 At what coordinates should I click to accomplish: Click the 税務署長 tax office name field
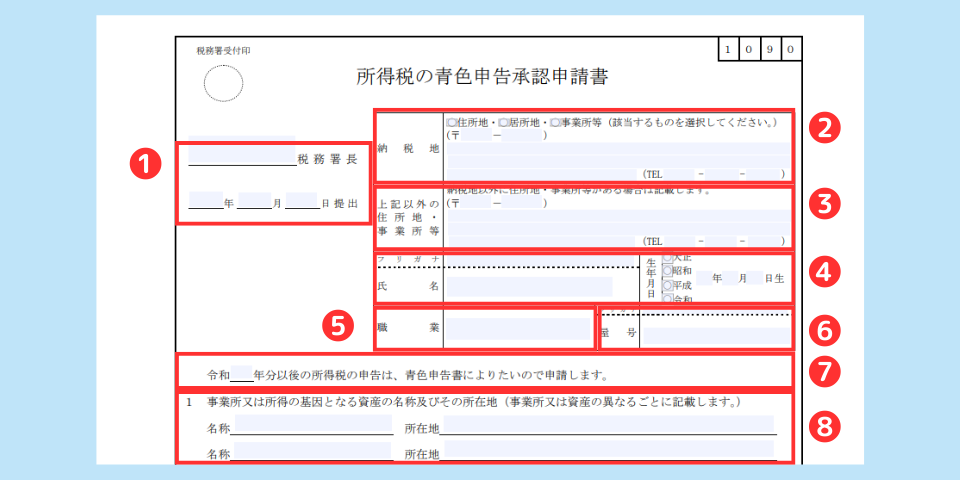(x=241, y=157)
